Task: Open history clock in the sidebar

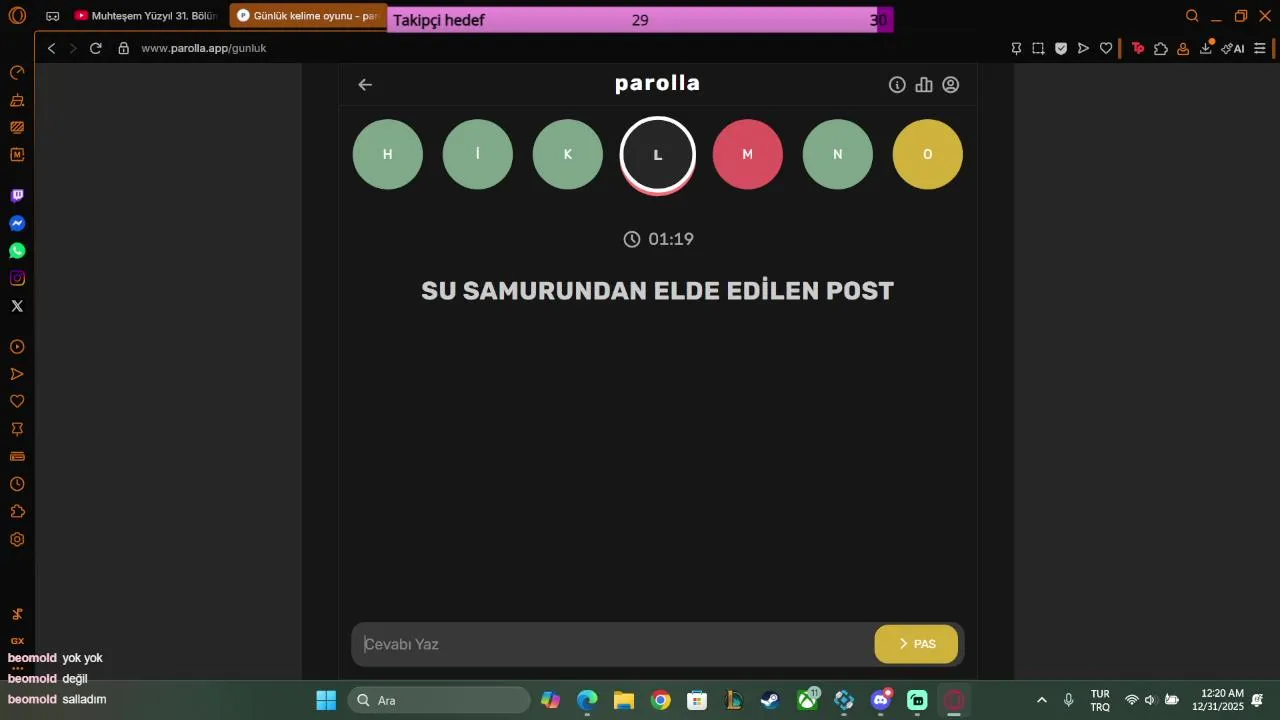Action: pos(17,484)
